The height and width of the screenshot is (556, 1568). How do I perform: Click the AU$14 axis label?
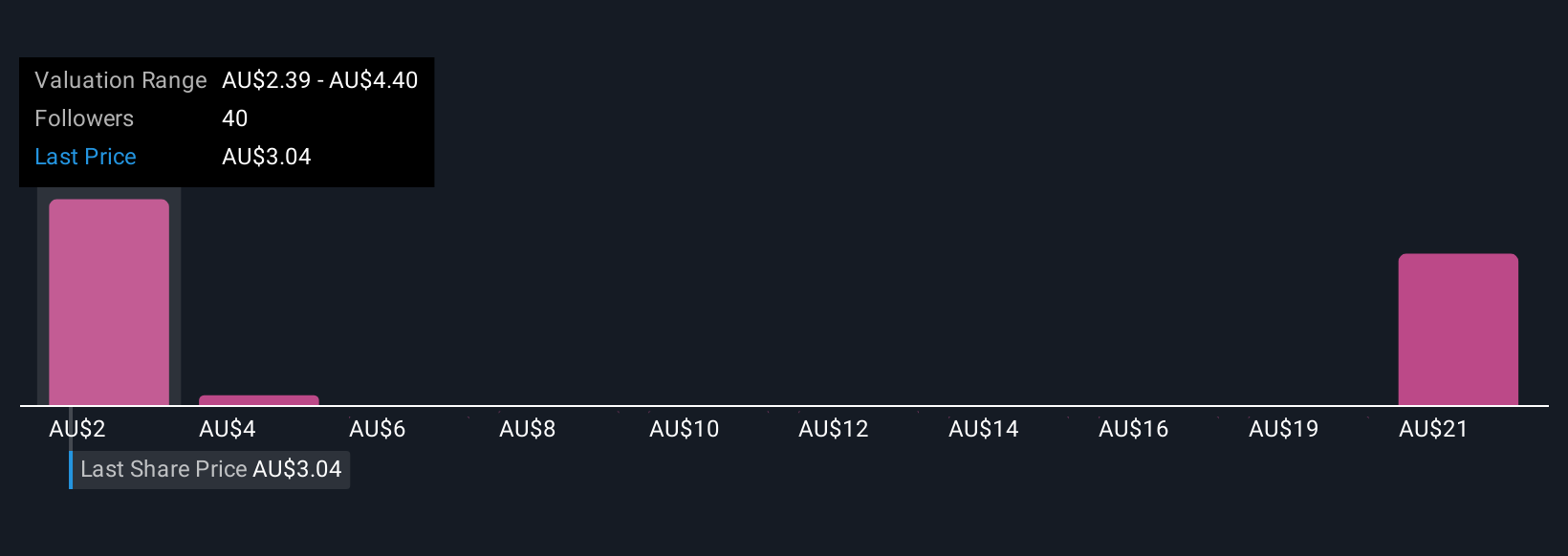pos(984,429)
